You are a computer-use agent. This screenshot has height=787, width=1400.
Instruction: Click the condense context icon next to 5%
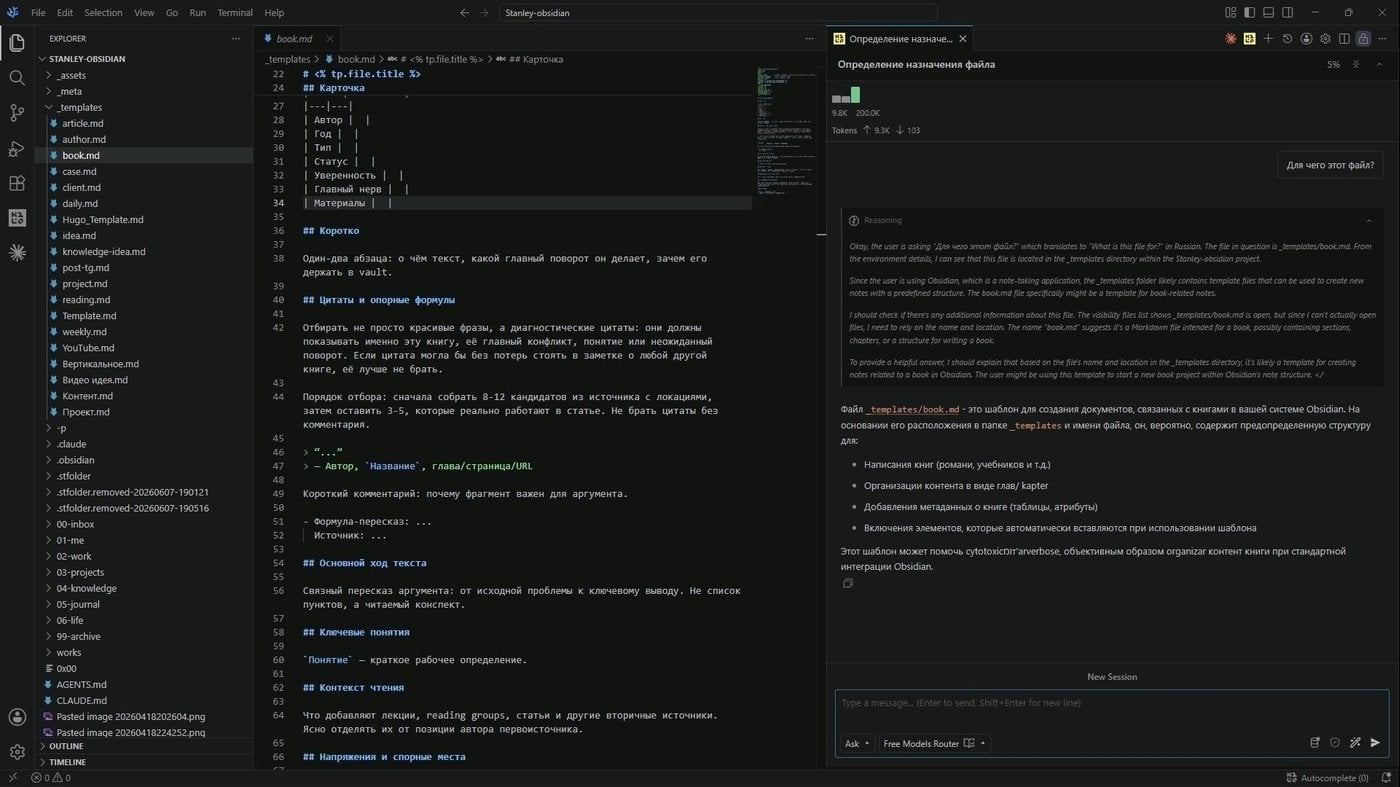(1356, 64)
